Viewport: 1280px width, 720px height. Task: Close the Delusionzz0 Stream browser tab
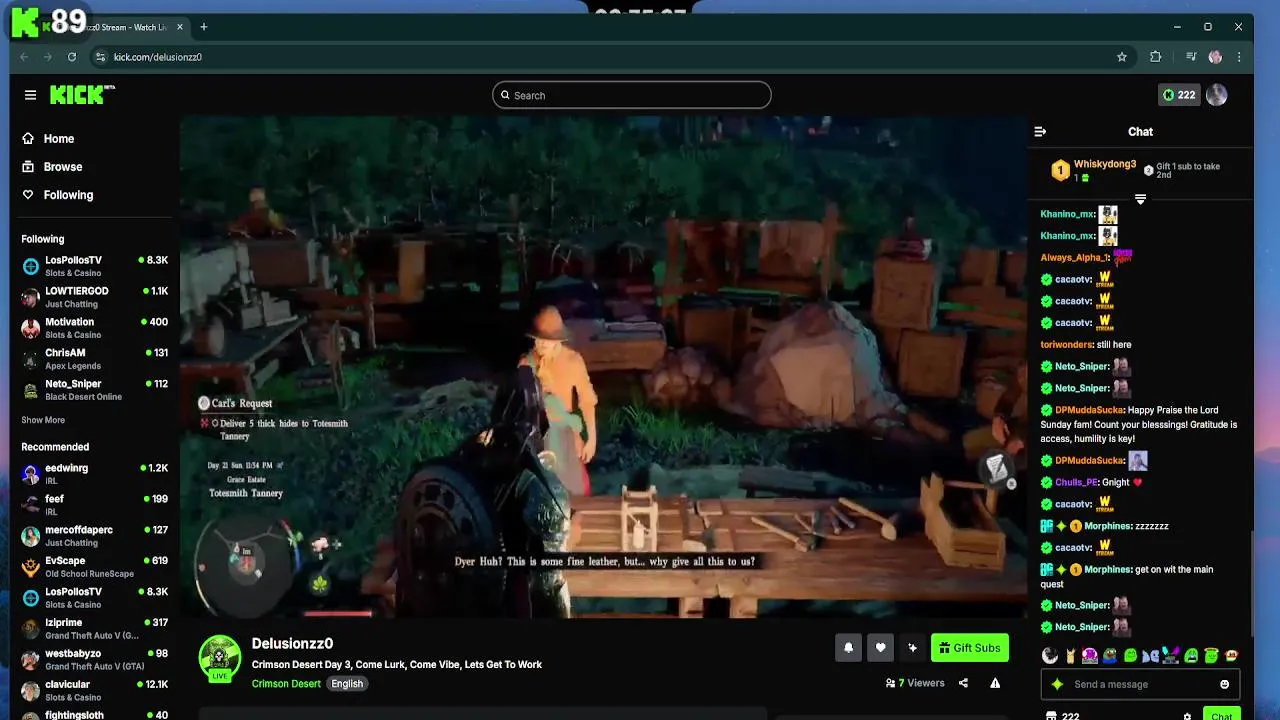click(180, 27)
